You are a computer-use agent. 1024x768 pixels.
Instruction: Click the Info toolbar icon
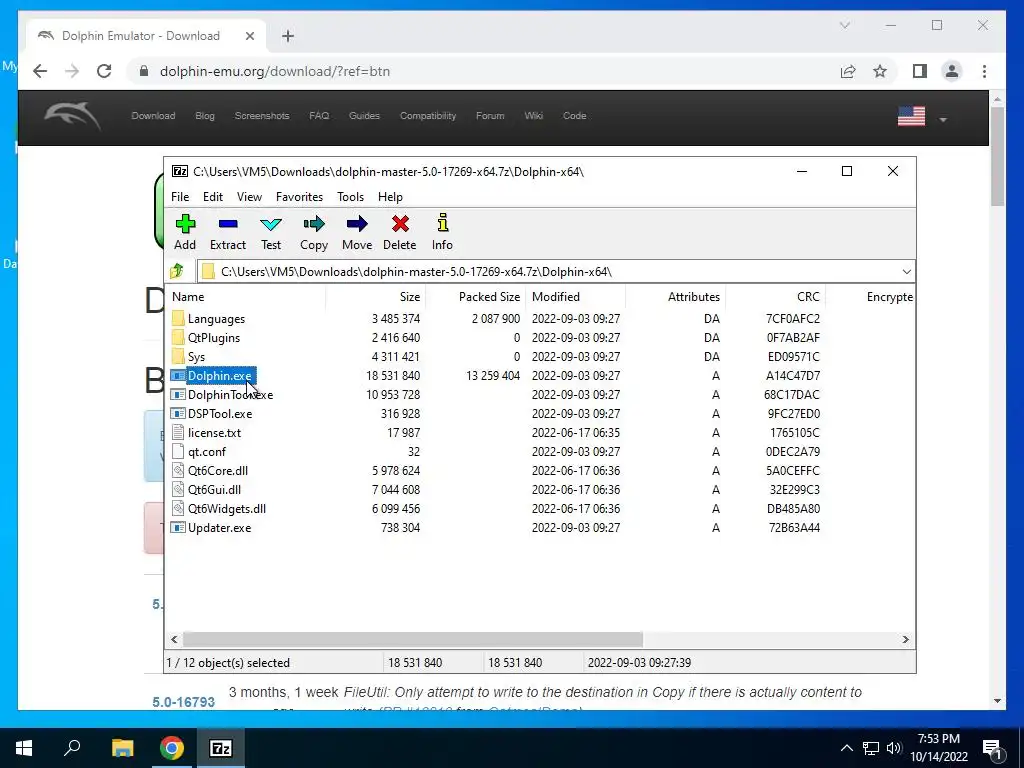click(x=442, y=223)
